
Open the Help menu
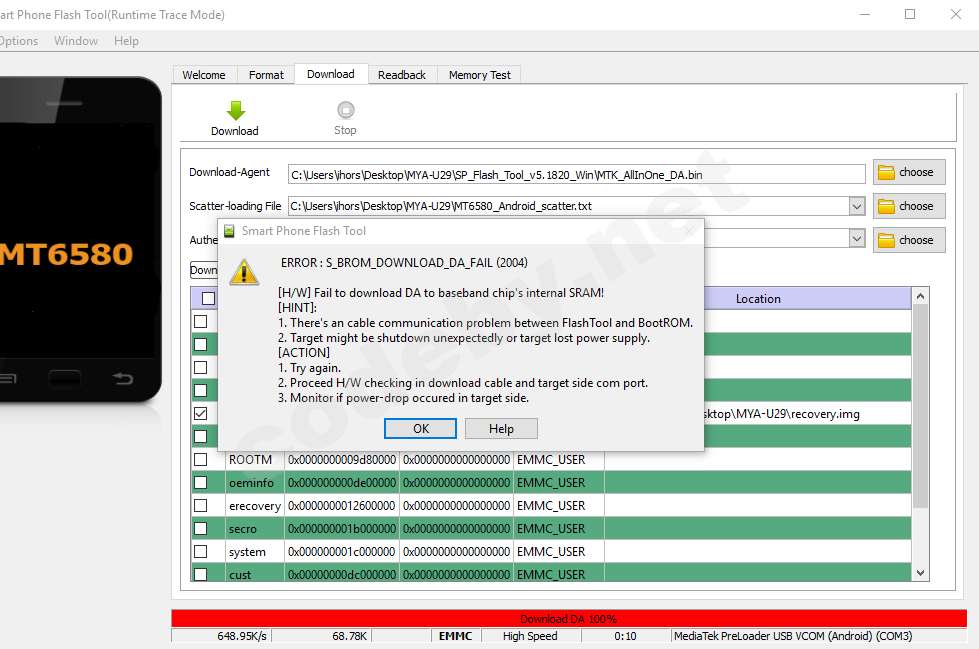[126, 41]
